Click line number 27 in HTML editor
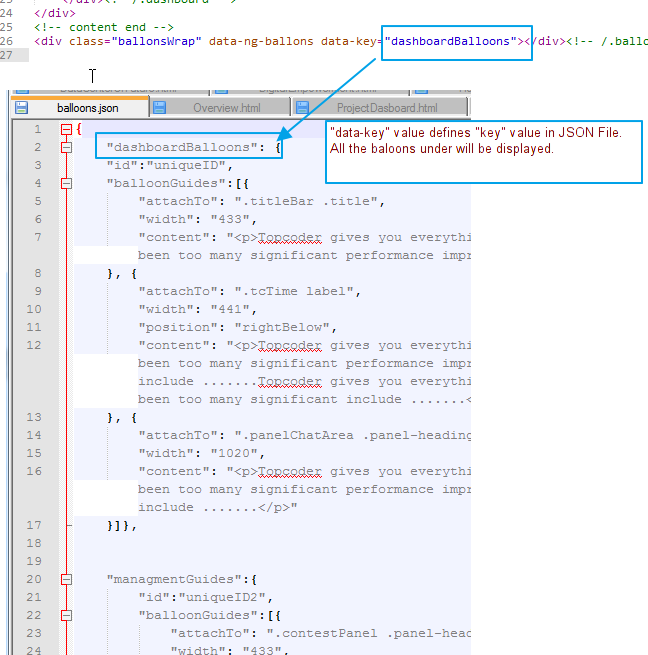The width and height of the screenshot is (648, 655). [7, 55]
